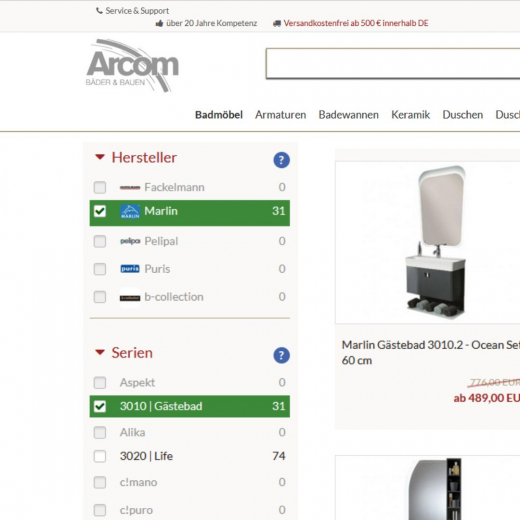Click the b-collection brand logo
The height and width of the screenshot is (520, 520).
coord(130,298)
